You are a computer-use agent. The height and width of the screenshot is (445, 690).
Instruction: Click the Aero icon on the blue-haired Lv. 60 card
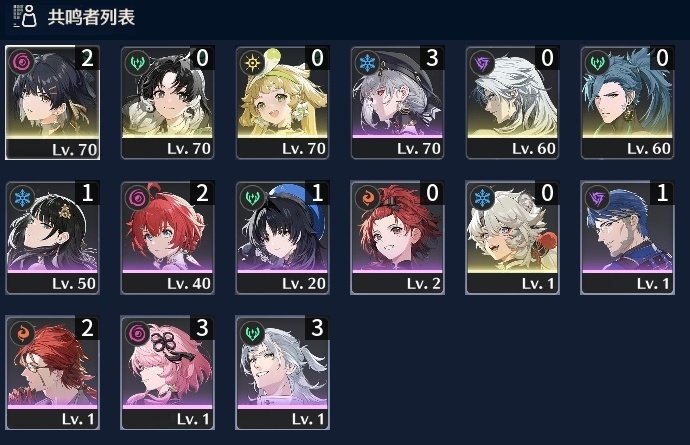(x=597, y=63)
